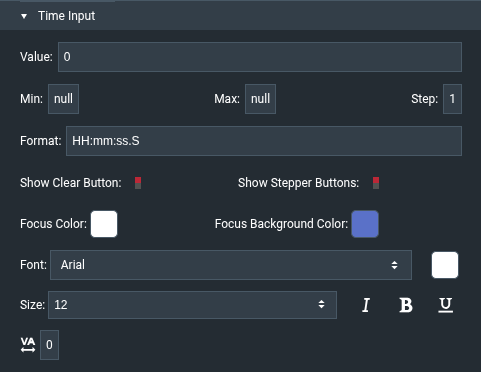481x372 pixels.
Task: Toggle the Show Stepper Buttons switch
Action: 376,183
